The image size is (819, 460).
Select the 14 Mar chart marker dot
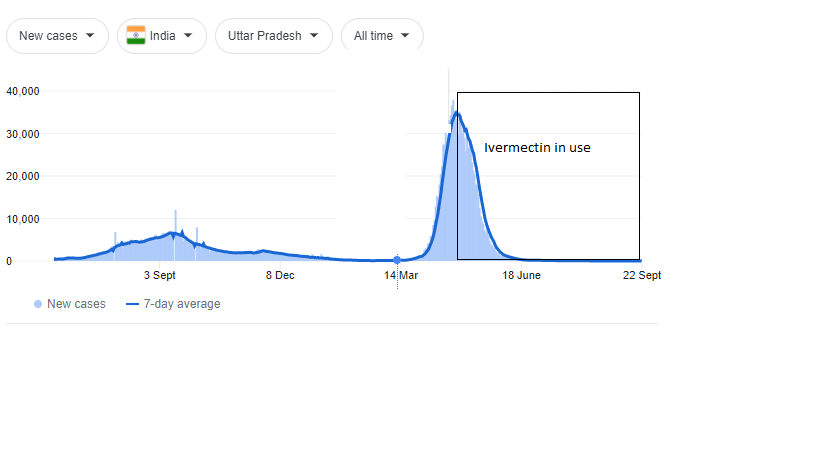397,260
